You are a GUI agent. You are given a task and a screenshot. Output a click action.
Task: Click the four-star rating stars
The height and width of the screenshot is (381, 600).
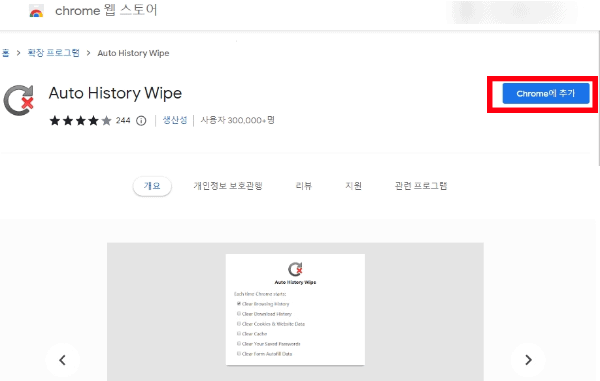tap(80, 121)
